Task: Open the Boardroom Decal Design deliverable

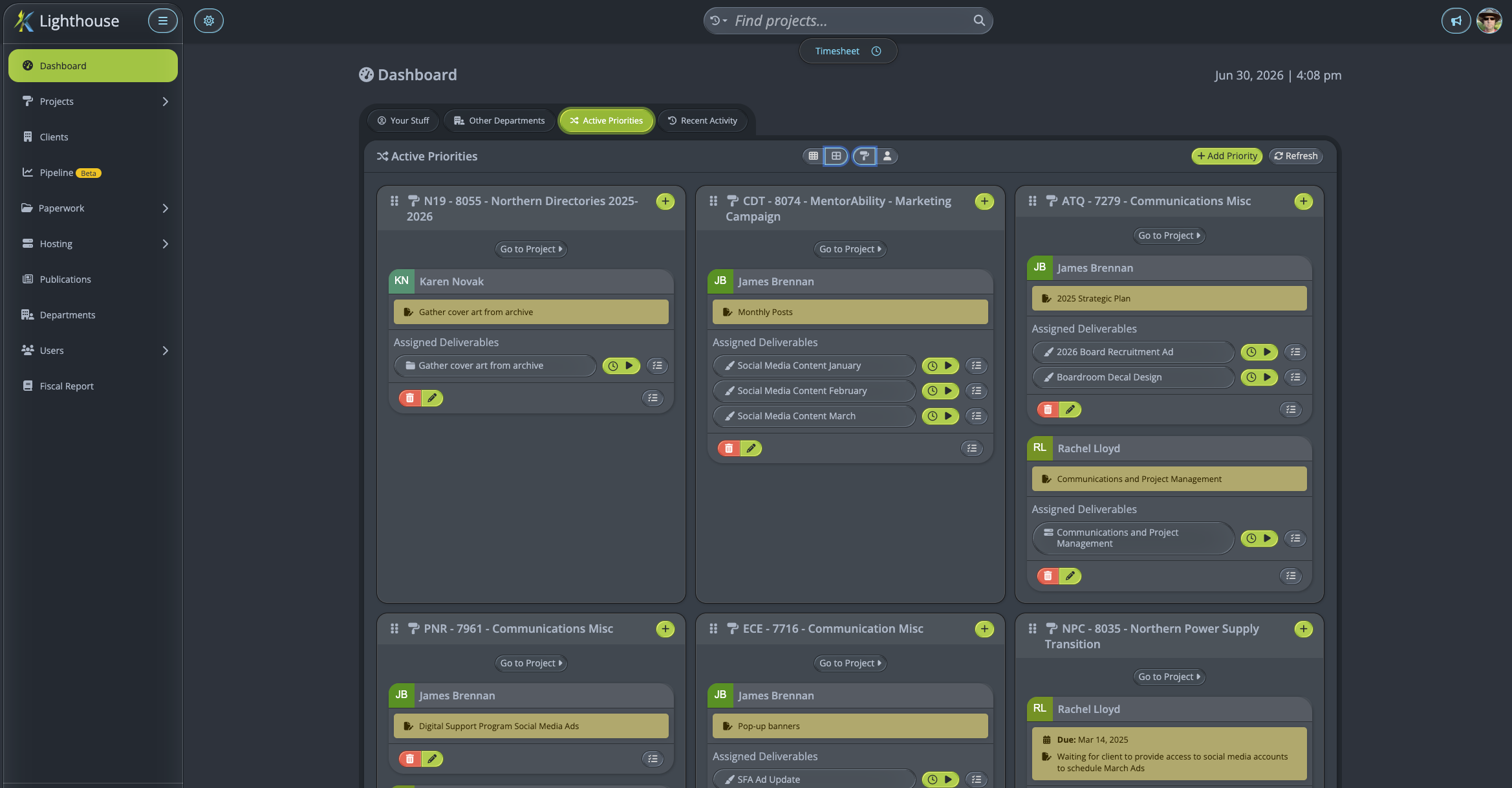Action: [1133, 377]
